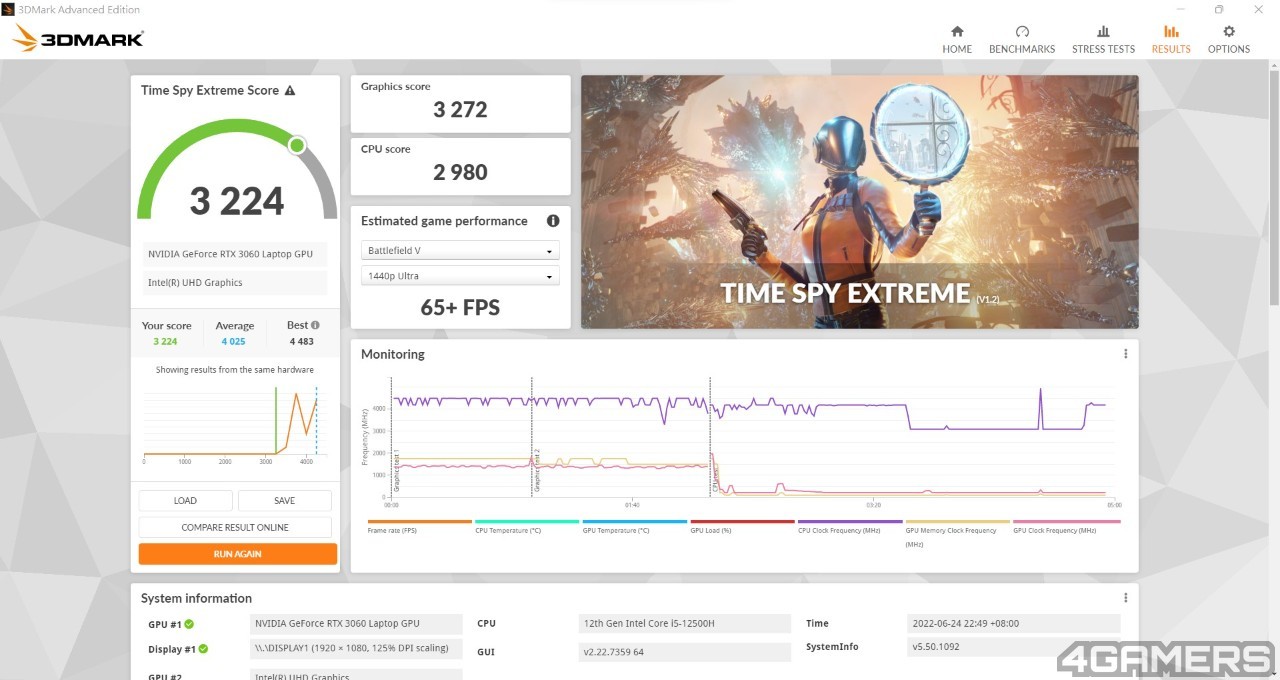Click the 3DMark Advanced Edition title bar icon
The image size is (1280, 680).
(8, 9)
